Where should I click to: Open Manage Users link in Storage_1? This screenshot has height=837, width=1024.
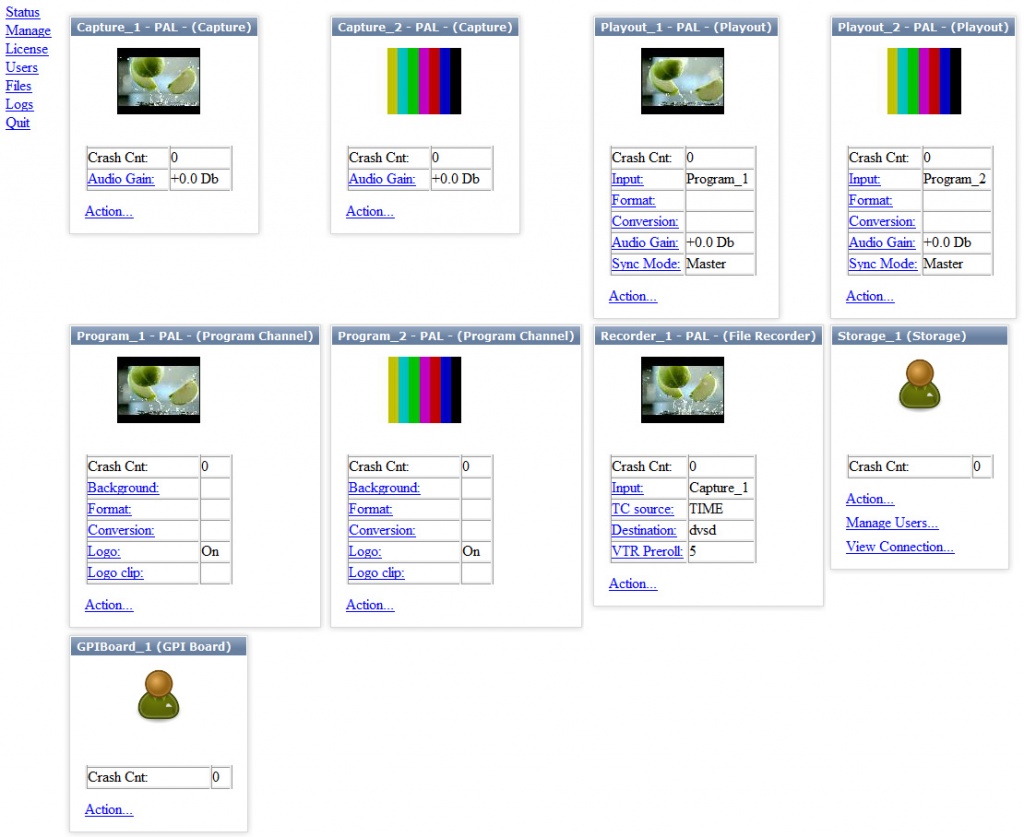tap(892, 522)
